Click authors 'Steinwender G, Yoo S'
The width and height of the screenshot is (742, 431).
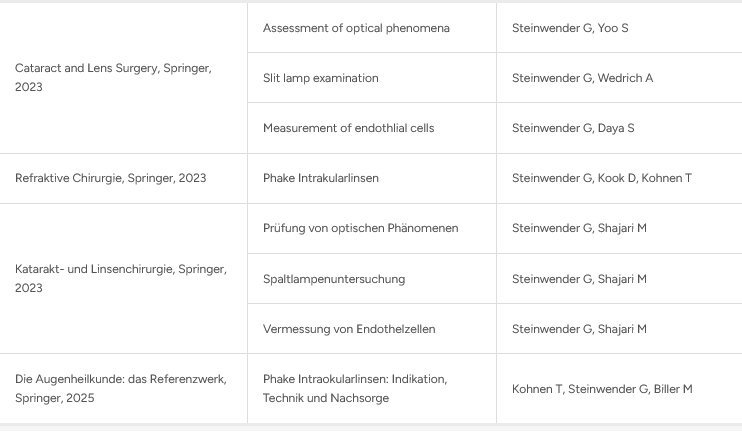click(570, 28)
